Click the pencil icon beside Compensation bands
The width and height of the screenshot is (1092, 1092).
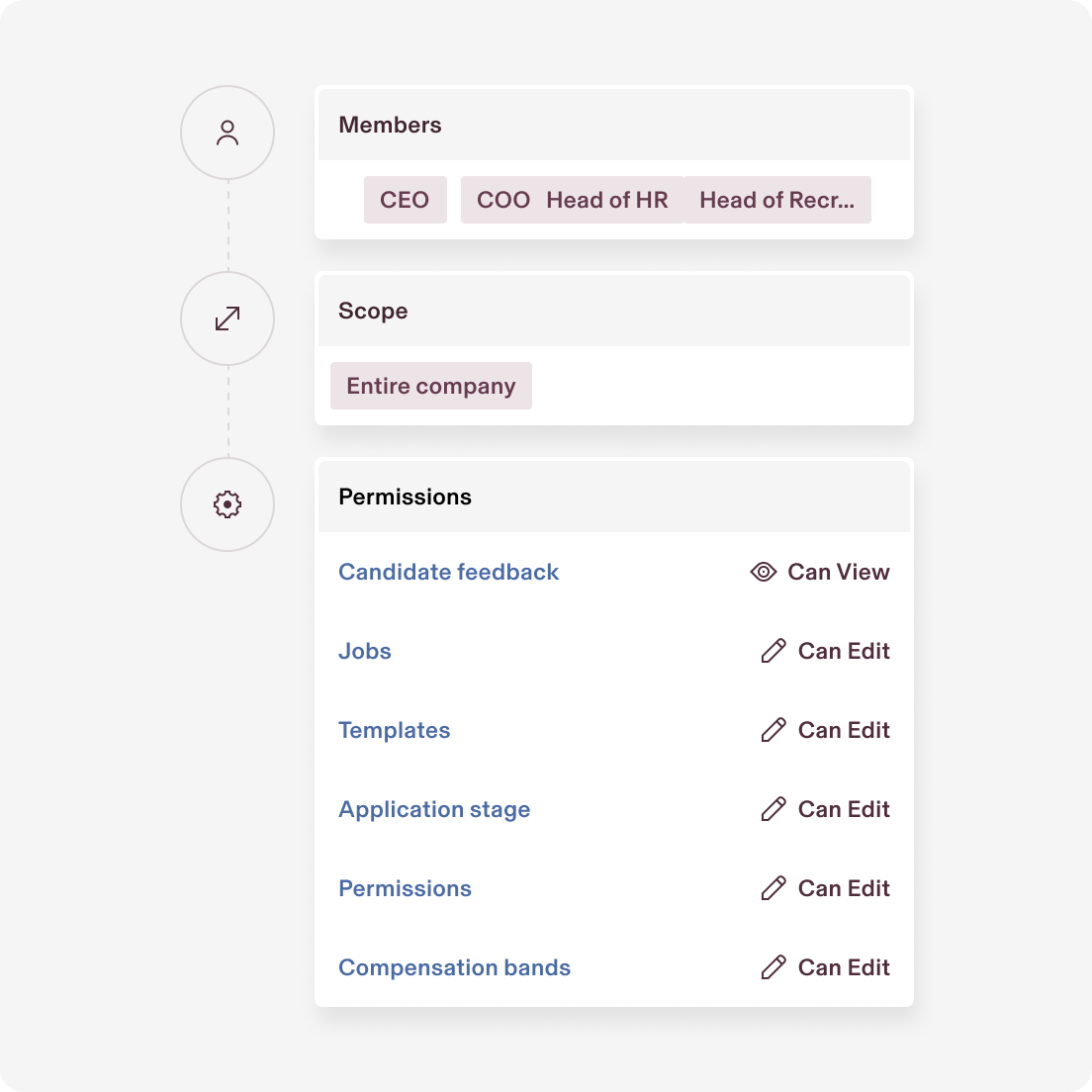tap(773, 967)
